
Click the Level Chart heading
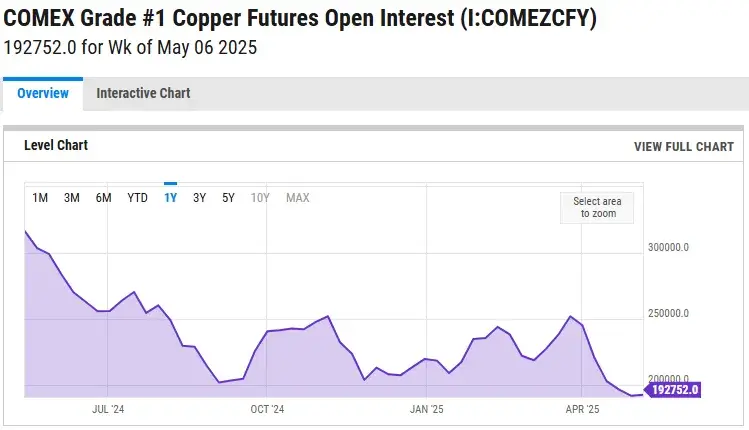tap(58, 146)
